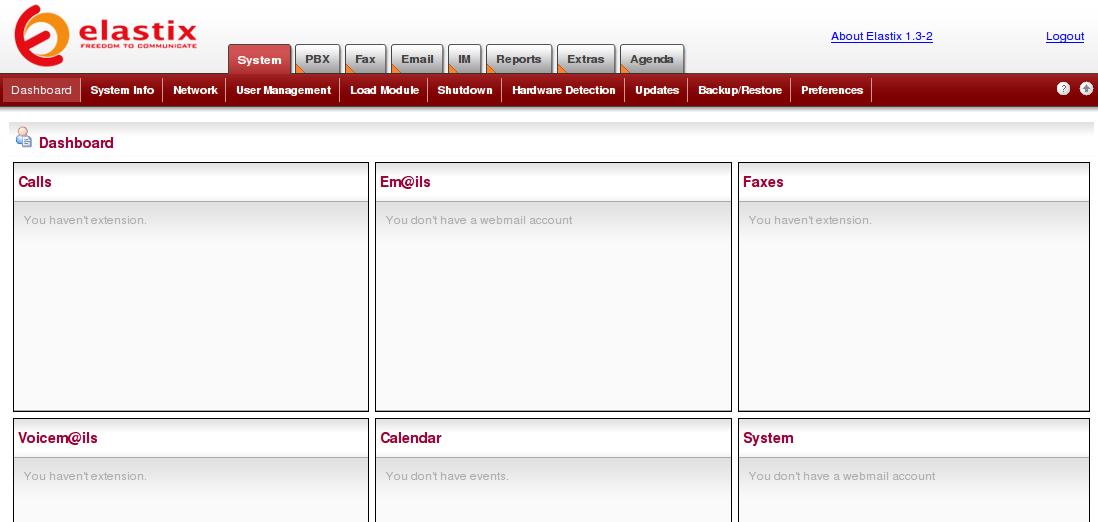The width and height of the screenshot is (1098, 522).
Task: Click the up-arrow collapse menu icon
Action: (1085, 88)
